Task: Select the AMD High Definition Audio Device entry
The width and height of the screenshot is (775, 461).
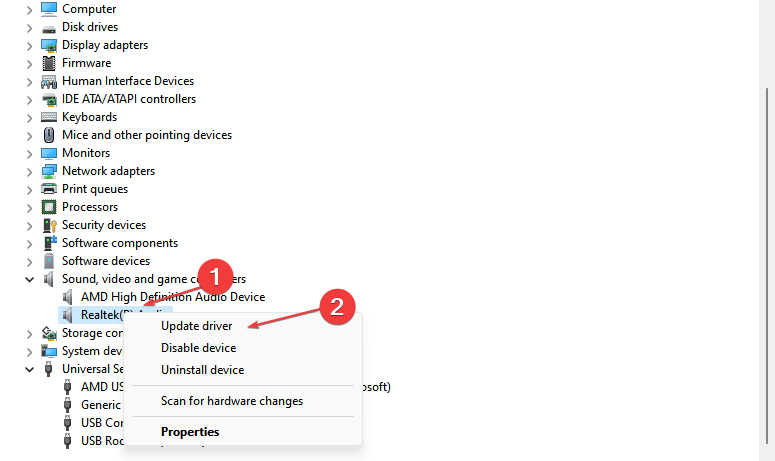Action: pyautogui.click(x=173, y=297)
